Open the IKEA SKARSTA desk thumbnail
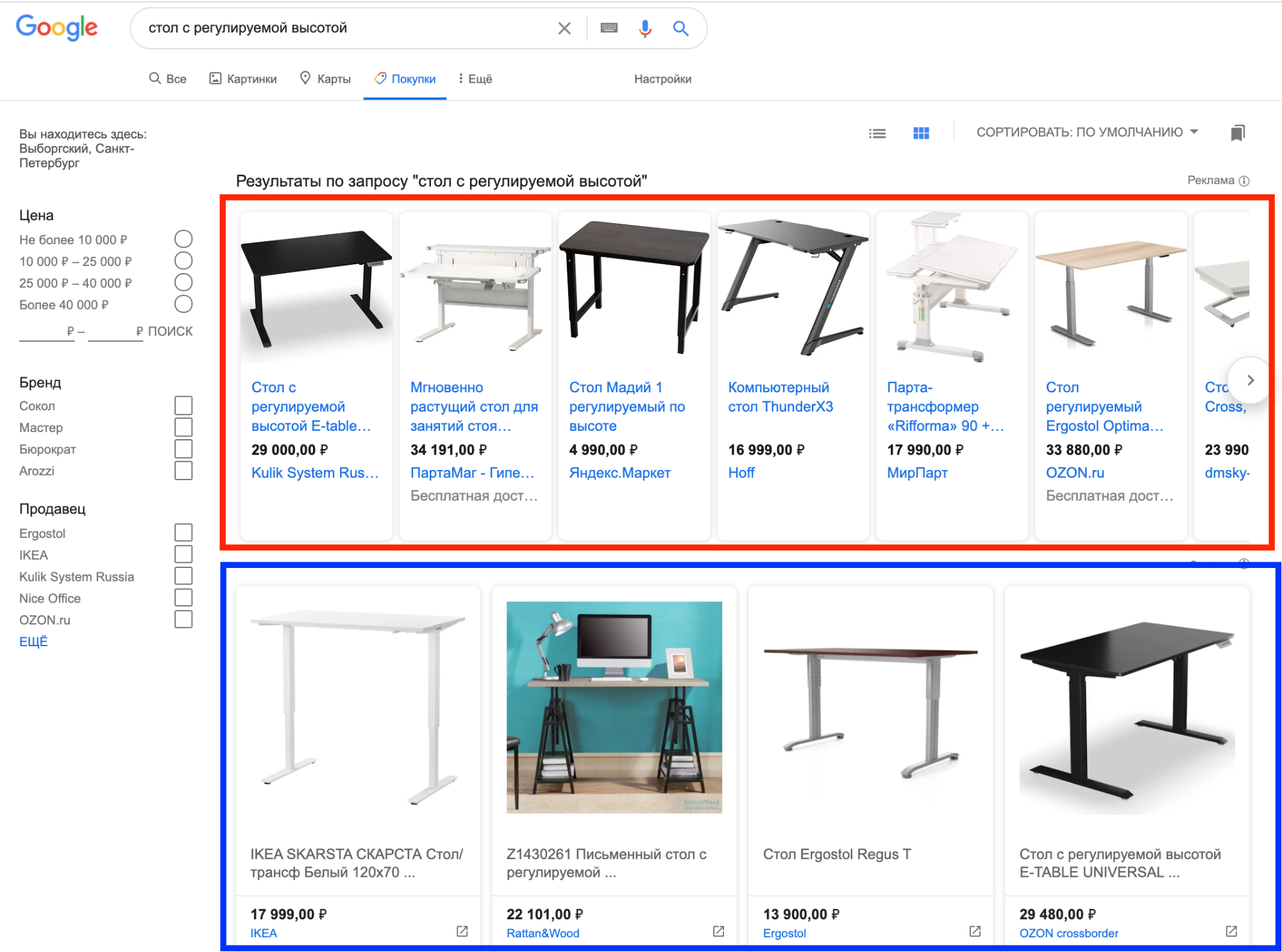Image resolution: width=1282 pixels, height=952 pixels. click(x=358, y=708)
